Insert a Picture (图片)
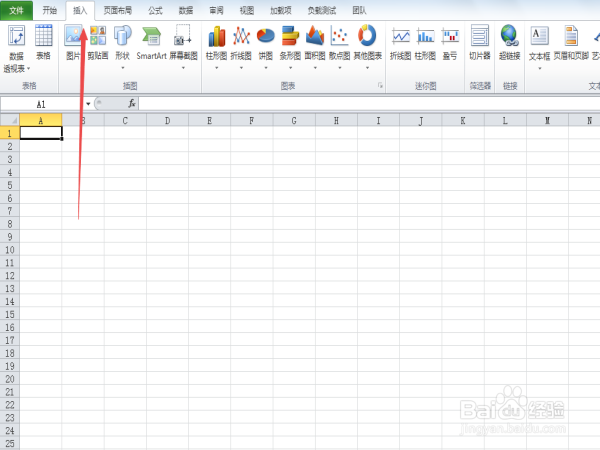The width and height of the screenshot is (600, 450). pyautogui.click(x=73, y=42)
